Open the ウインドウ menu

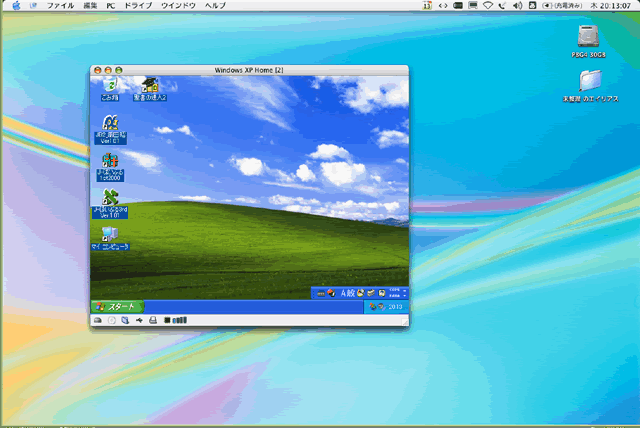coord(178,6)
